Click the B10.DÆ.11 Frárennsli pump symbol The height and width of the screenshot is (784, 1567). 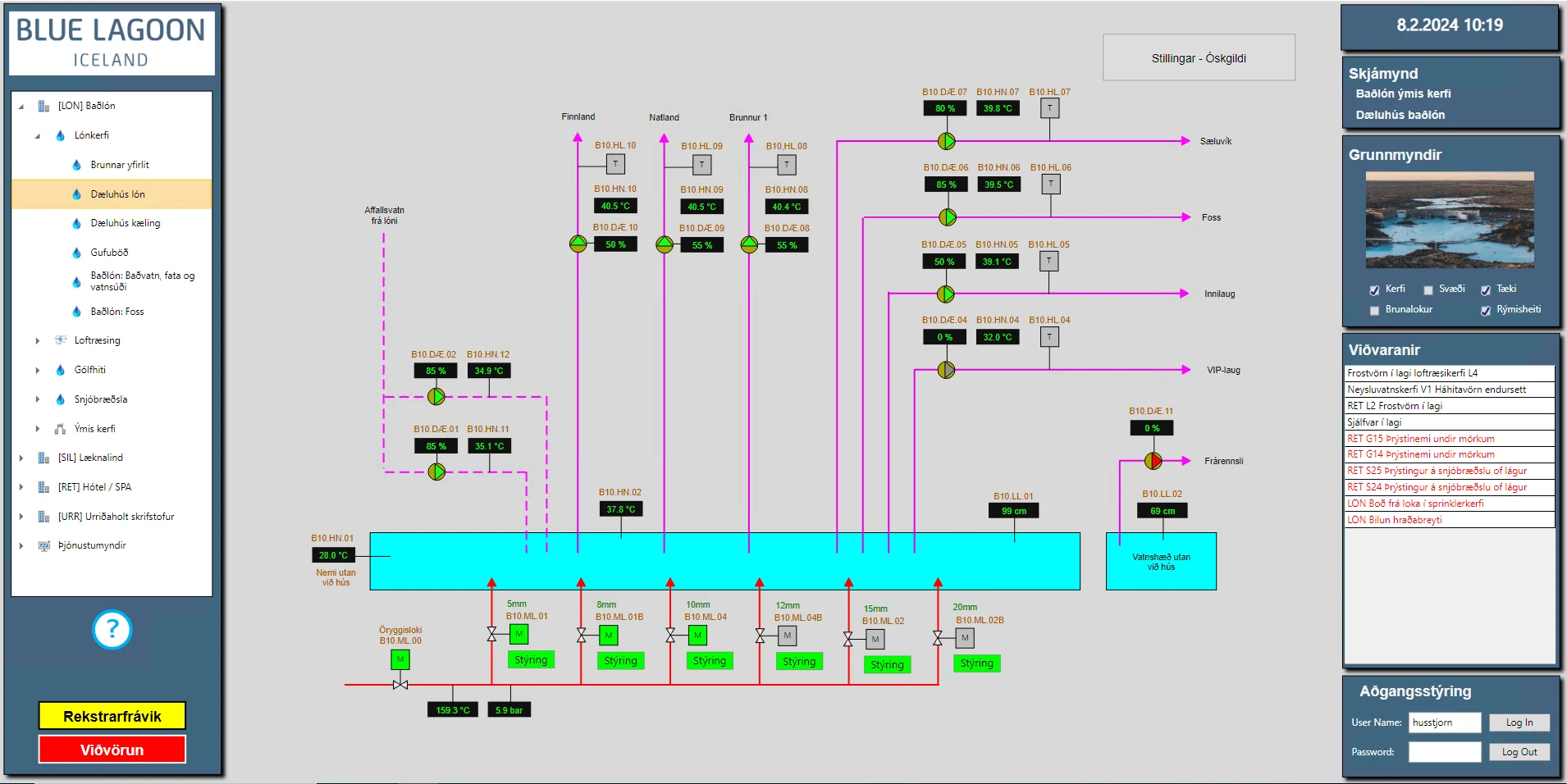(x=1153, y=461)
